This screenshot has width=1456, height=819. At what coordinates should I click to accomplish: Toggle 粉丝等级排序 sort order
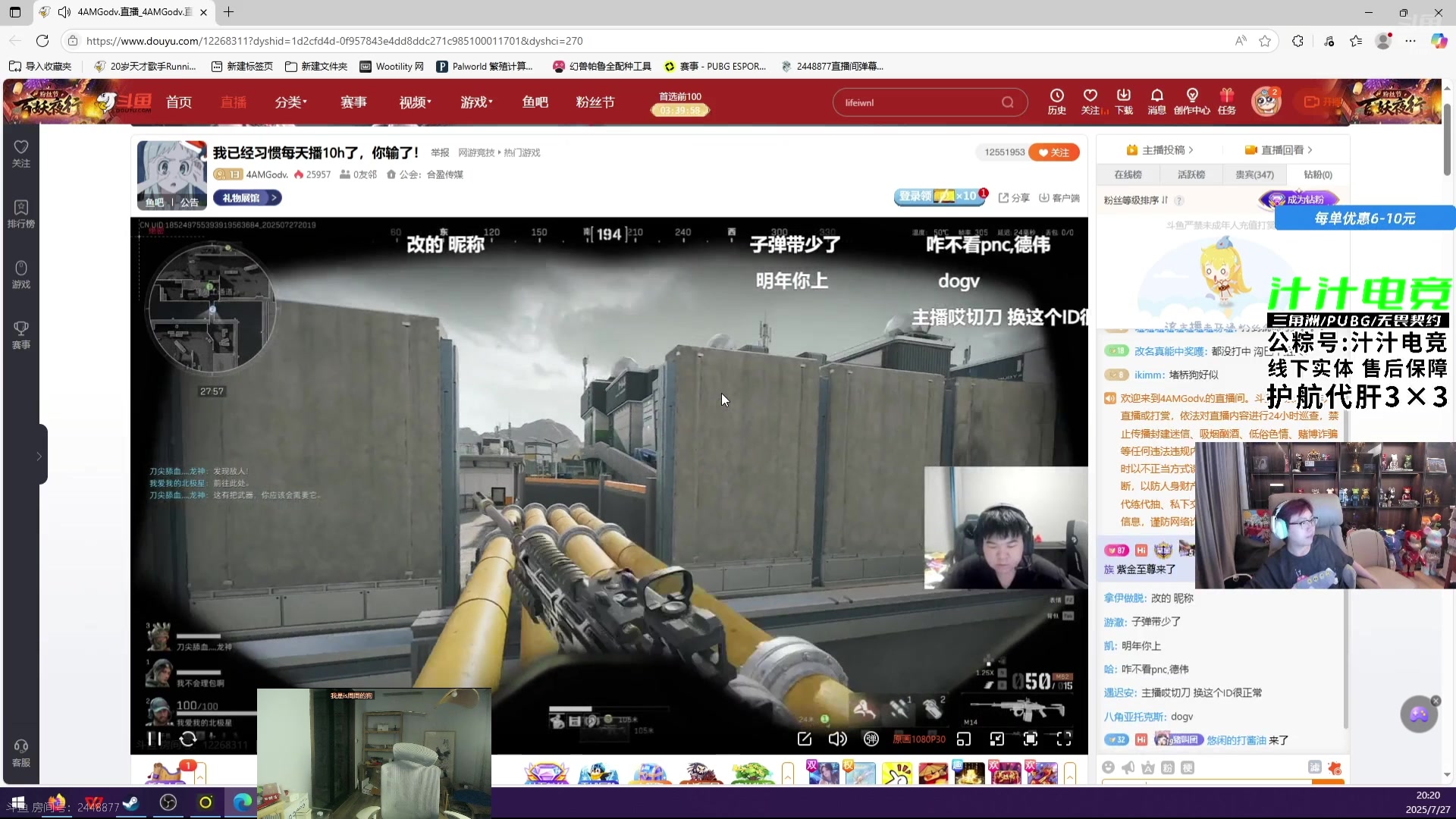(x=1136, y=200)
